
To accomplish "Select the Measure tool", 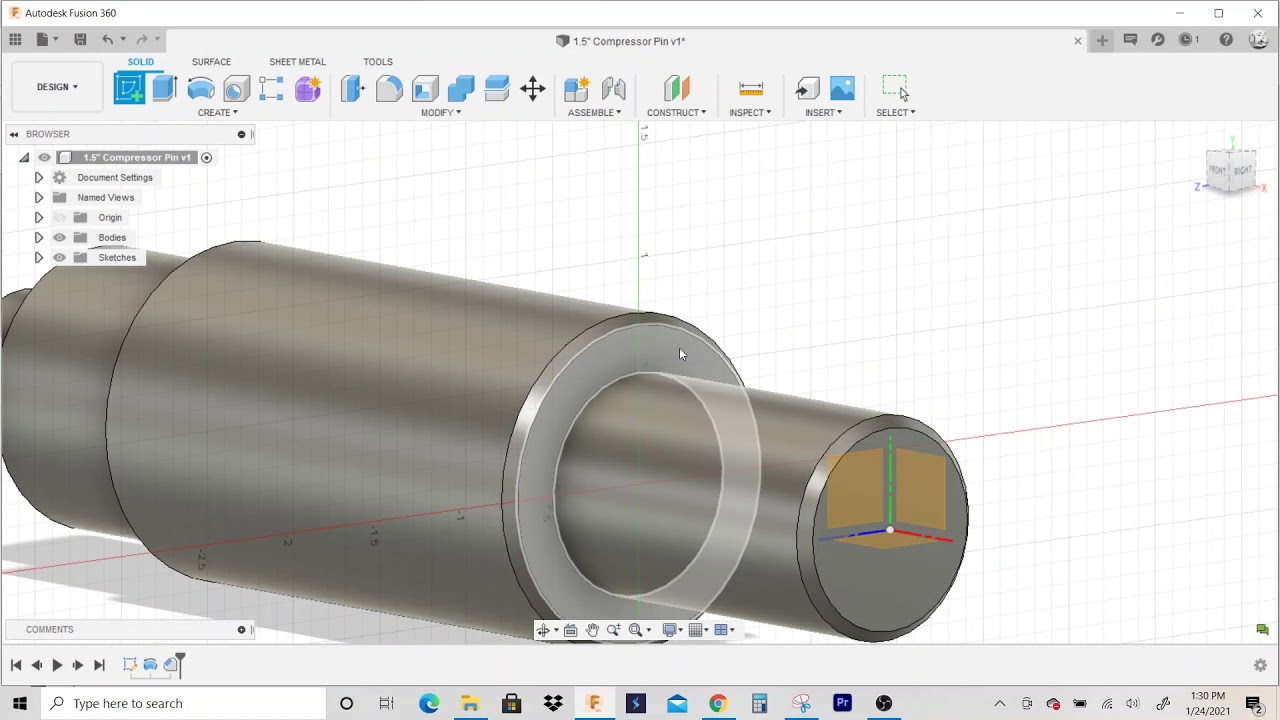I will [751, 88].
